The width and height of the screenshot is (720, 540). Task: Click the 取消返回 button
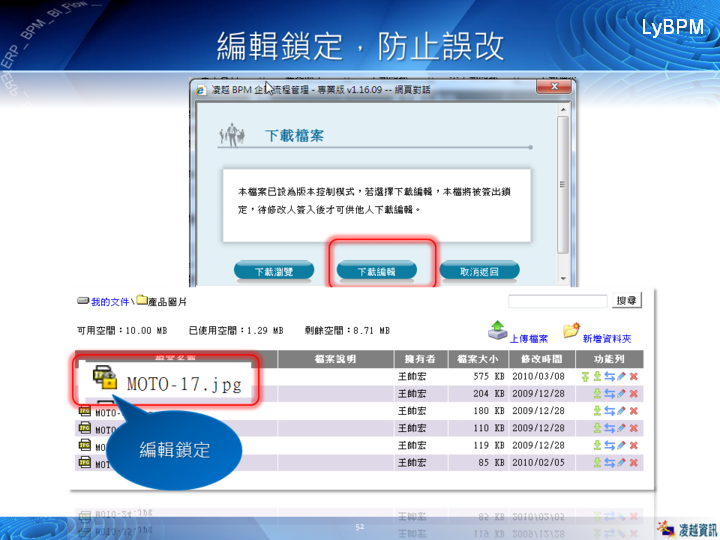479,271
